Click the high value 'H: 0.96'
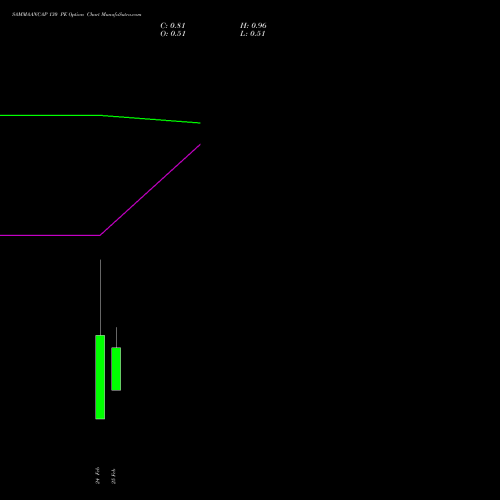 point(253,26)
